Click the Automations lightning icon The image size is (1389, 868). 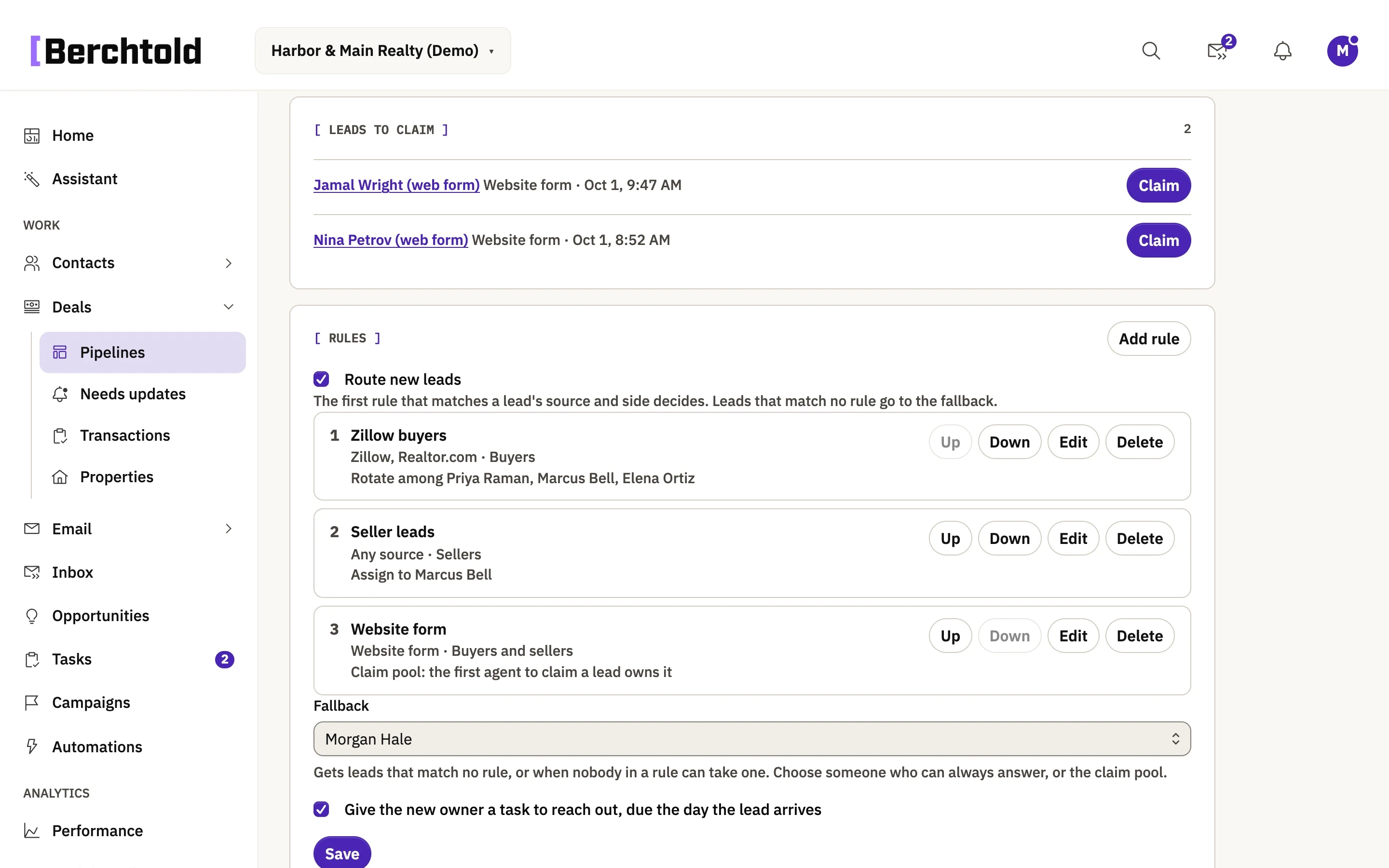pyautogui.click(x=31, y=746)
